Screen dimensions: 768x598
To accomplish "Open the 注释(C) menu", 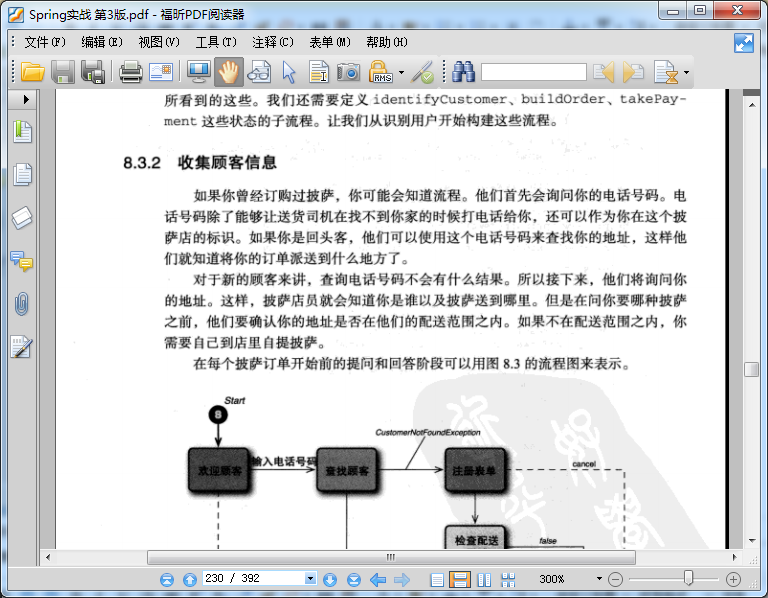I will [273, 42].
